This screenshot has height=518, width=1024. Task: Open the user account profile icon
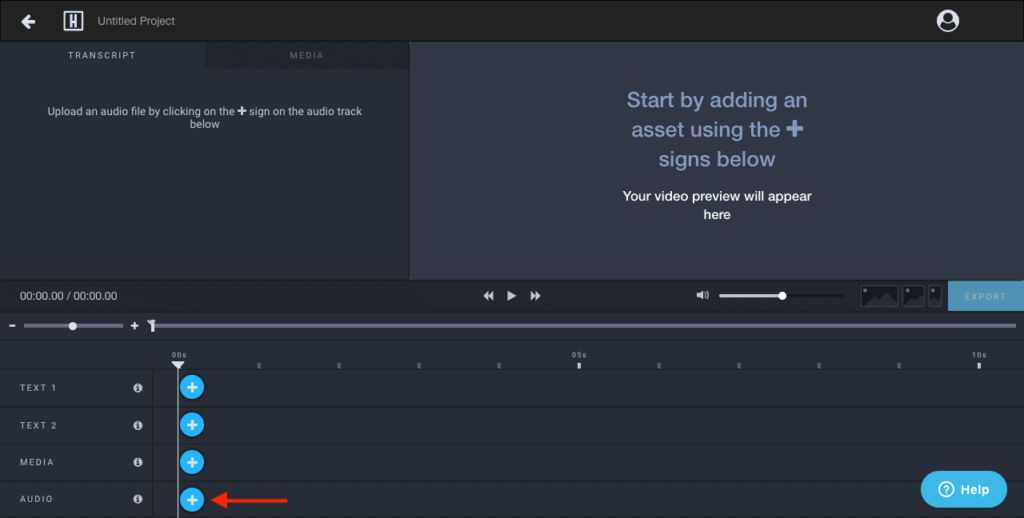[947, 21]
